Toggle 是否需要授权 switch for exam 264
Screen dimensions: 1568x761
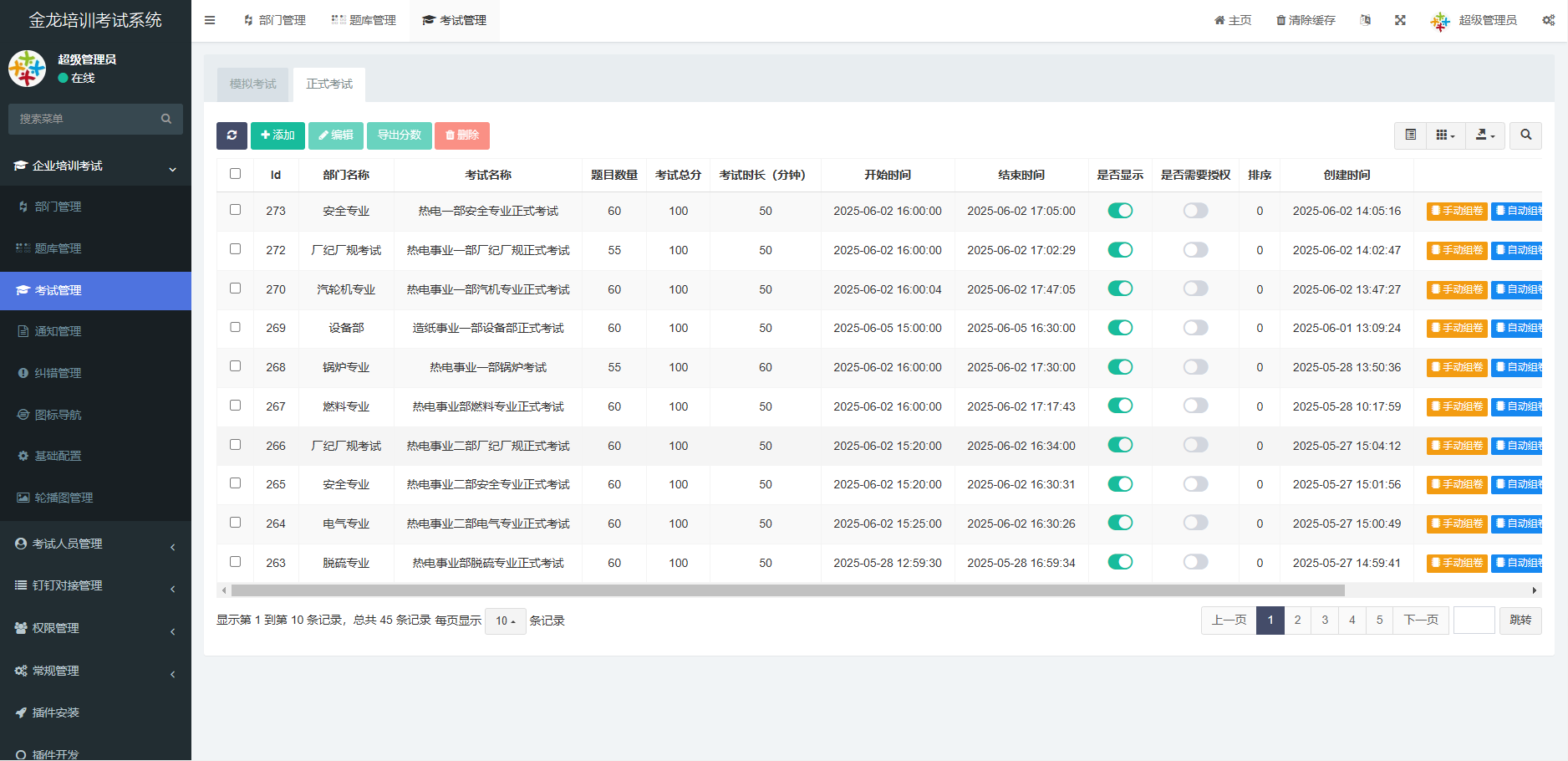[x=1195, y=523]
